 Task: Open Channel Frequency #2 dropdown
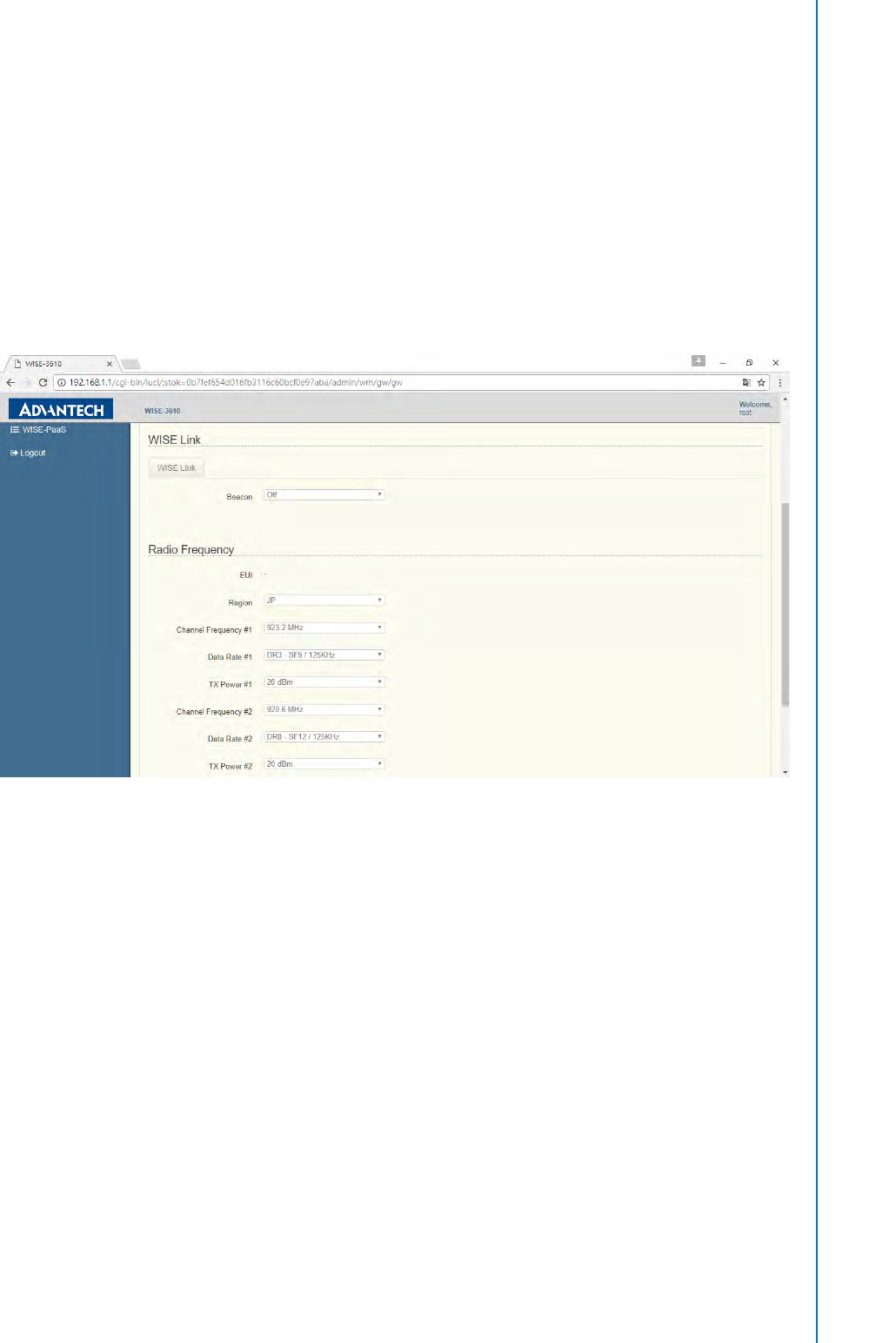point(324,709)
